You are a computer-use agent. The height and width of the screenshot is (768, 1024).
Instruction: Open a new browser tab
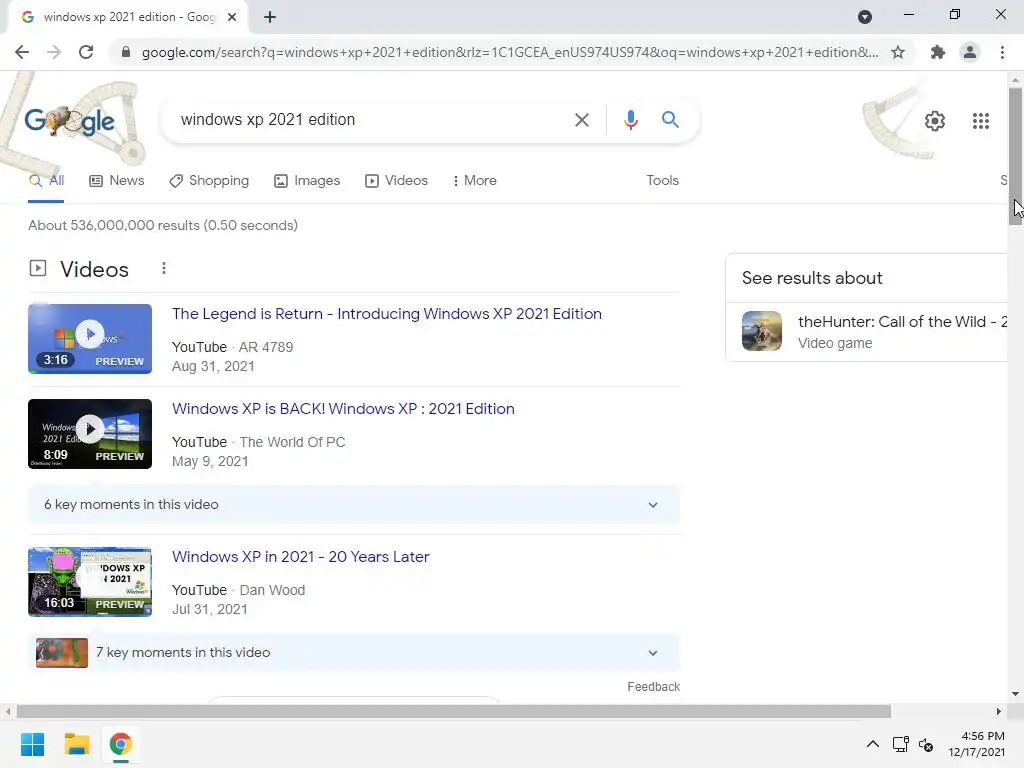[x=270, y=17]
